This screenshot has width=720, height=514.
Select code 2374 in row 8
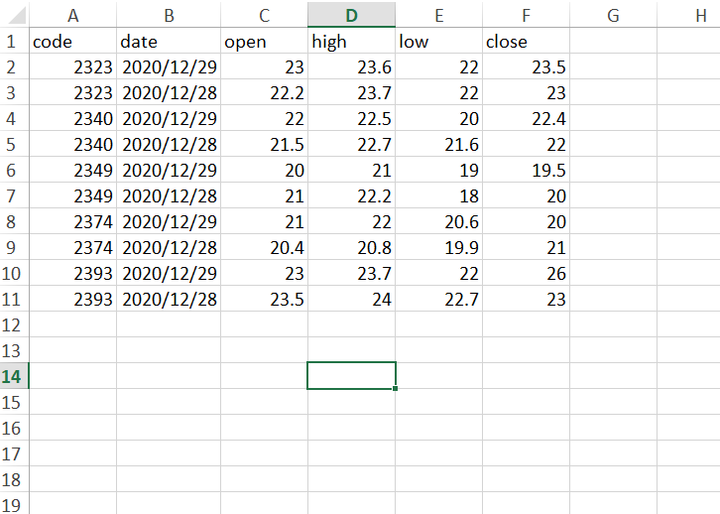pos(73,221)
